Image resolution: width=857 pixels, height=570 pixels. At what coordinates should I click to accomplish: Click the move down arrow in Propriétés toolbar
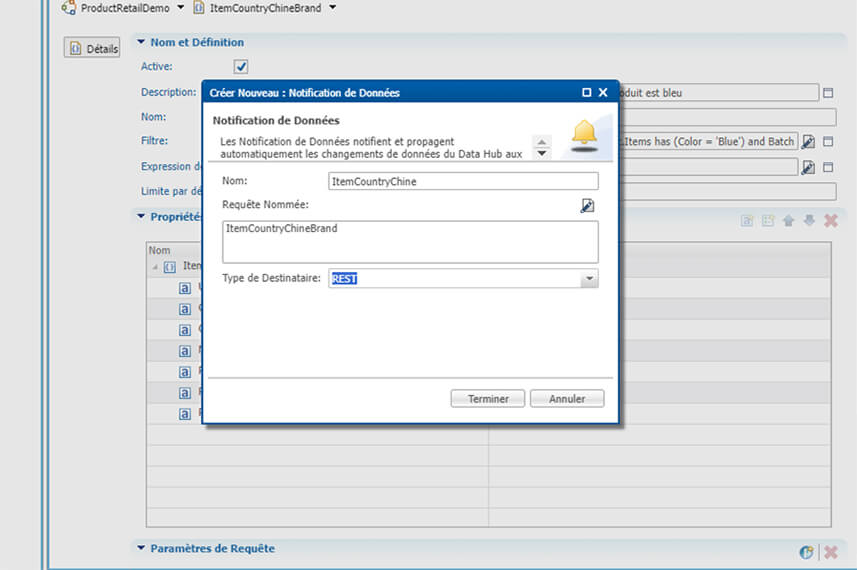tap(808, 220)
